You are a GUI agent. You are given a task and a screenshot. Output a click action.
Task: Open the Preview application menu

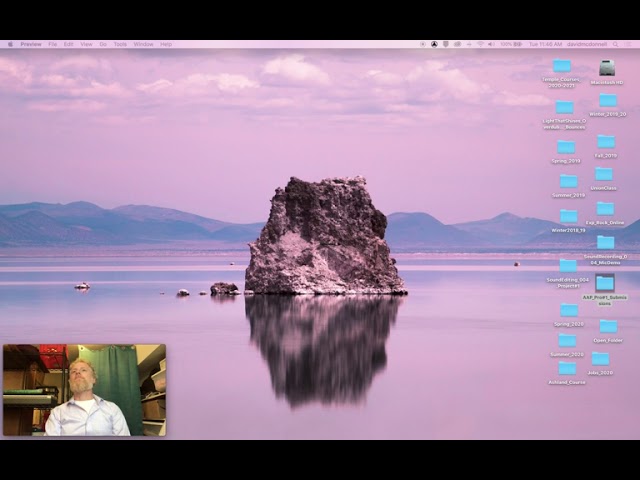point(31,44)
